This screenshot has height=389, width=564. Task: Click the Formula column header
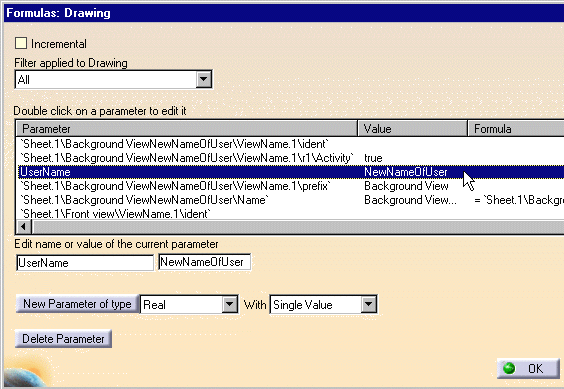tap(516, 128)
